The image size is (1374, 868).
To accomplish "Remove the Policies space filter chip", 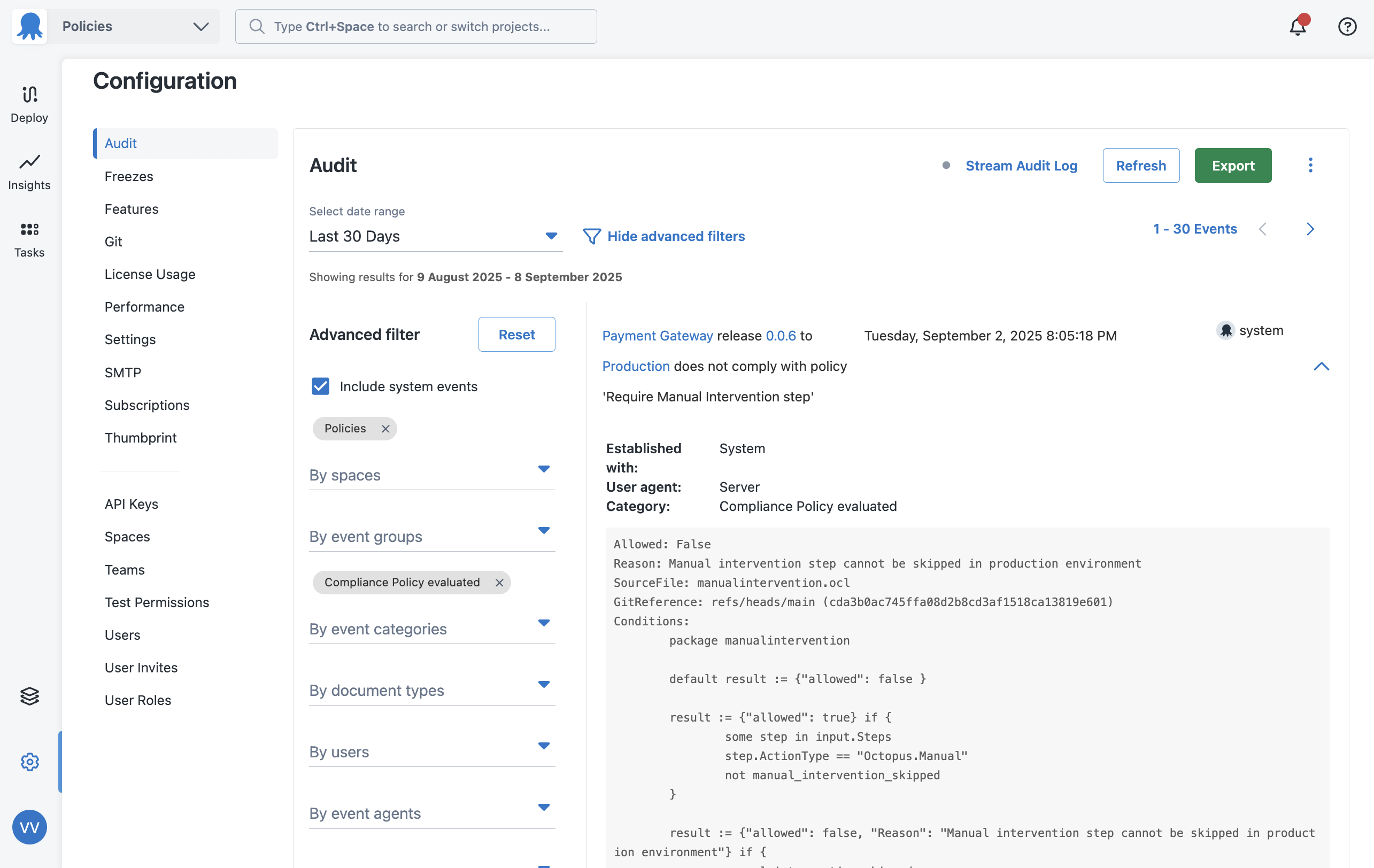I will click(385, 428).
